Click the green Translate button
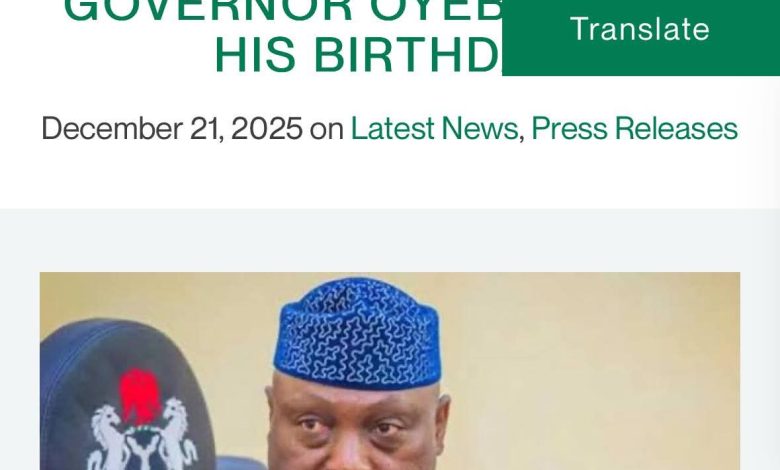 (641, 36)
